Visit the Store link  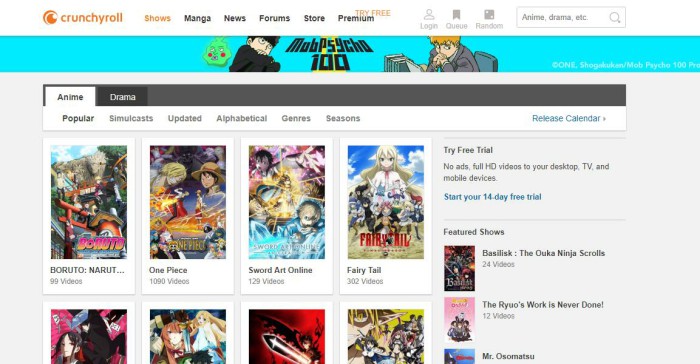tap(314, 18)
